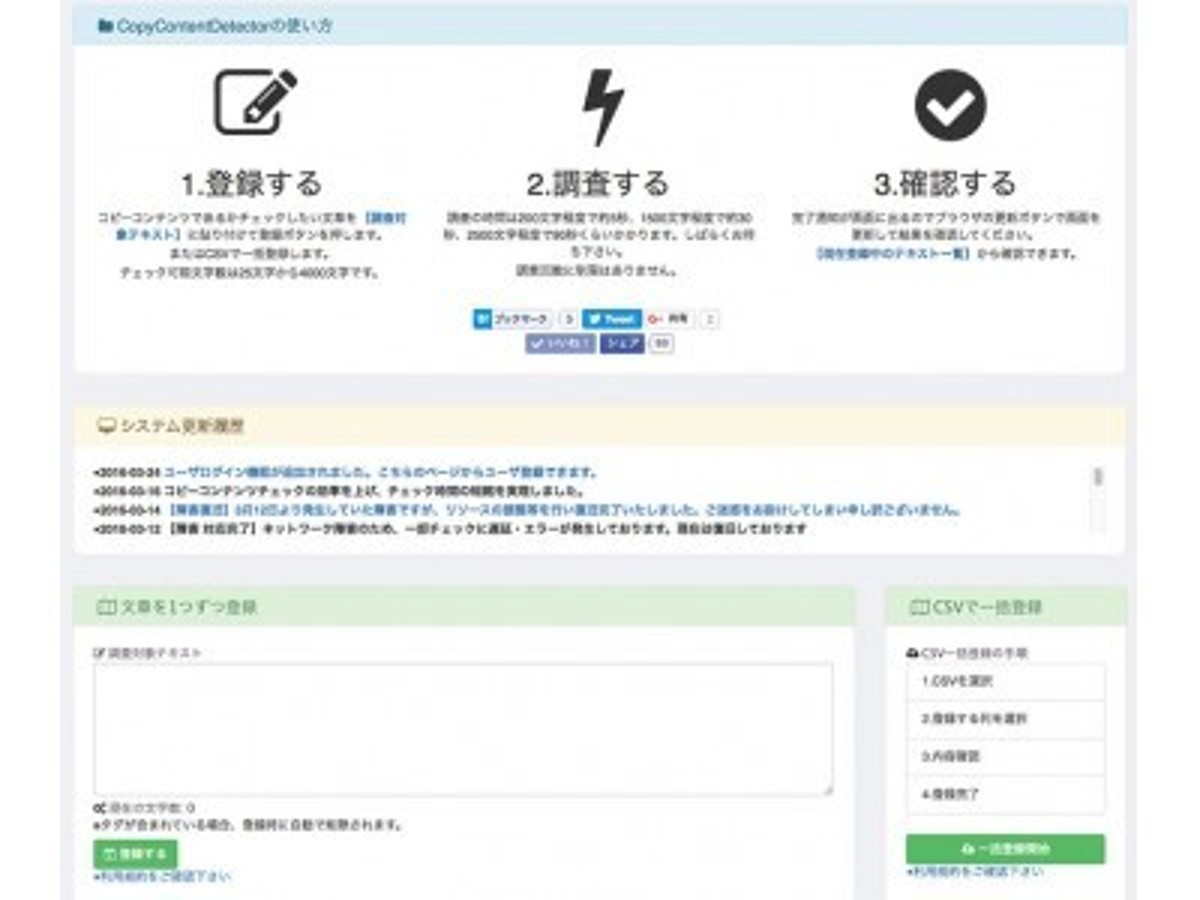This screenshot has width=1200, height=900.
Task: Click the Google+ share button
Action: pos(670,319)
